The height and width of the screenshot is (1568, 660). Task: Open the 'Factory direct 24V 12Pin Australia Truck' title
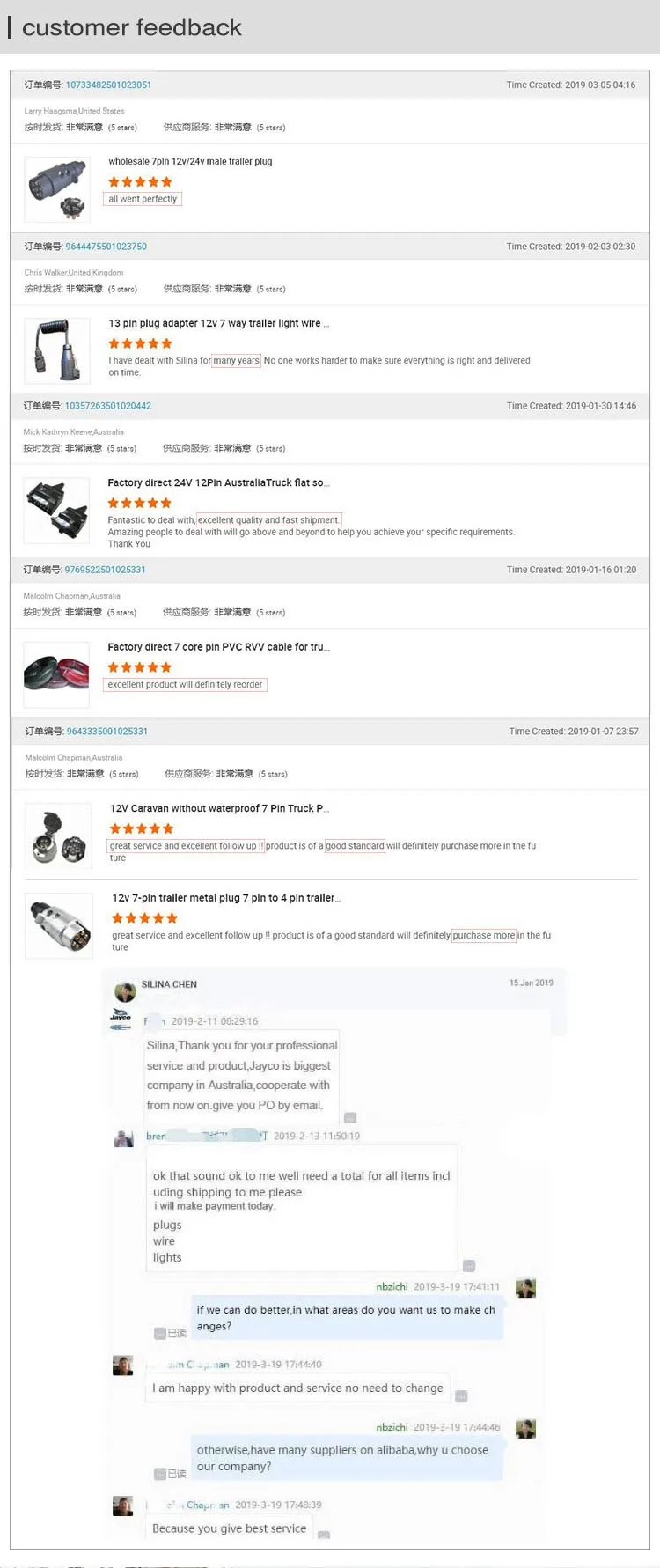coord(218,482)
